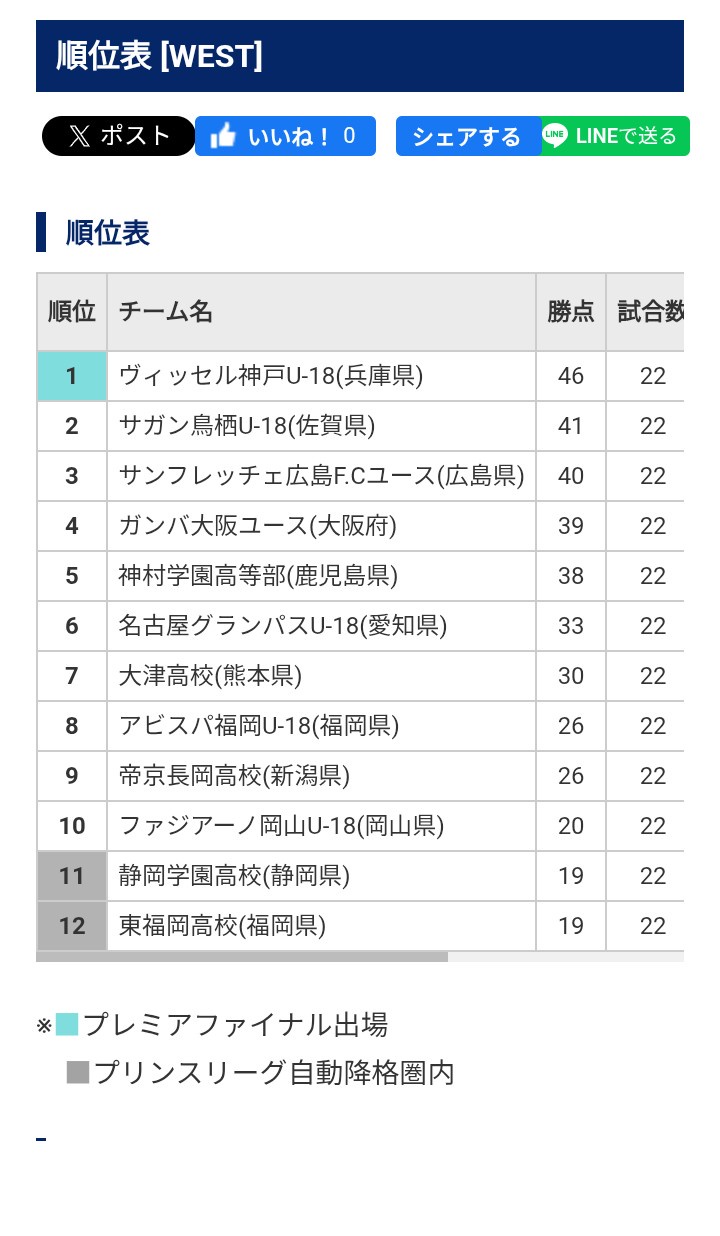Screen dimensions: 720x1236
Task: Click the cyan プレミアファイナル legend square
Action: click(67, 1025)
